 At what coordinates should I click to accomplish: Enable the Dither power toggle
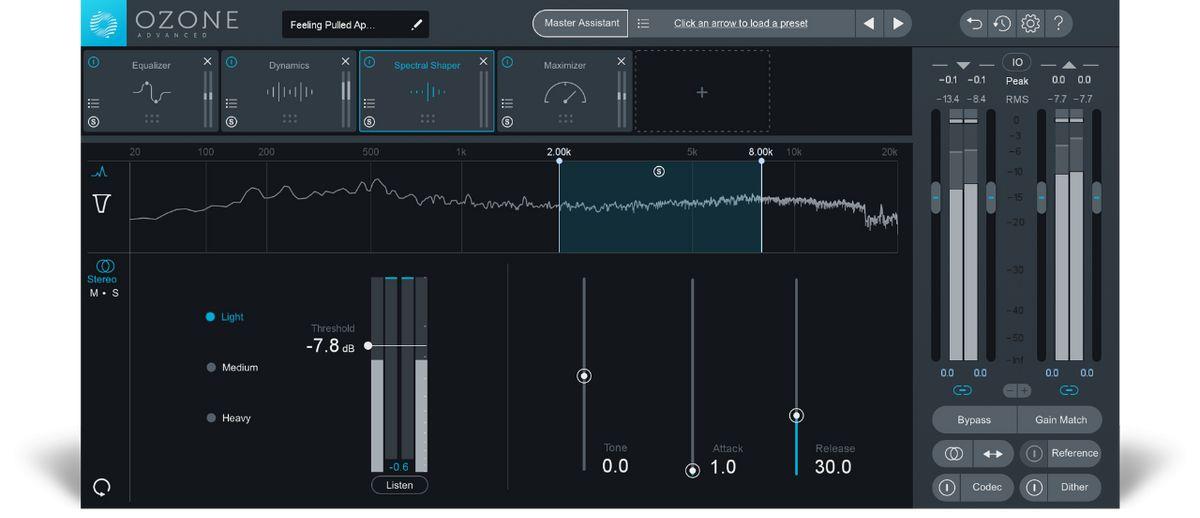tap(1034, 487)
